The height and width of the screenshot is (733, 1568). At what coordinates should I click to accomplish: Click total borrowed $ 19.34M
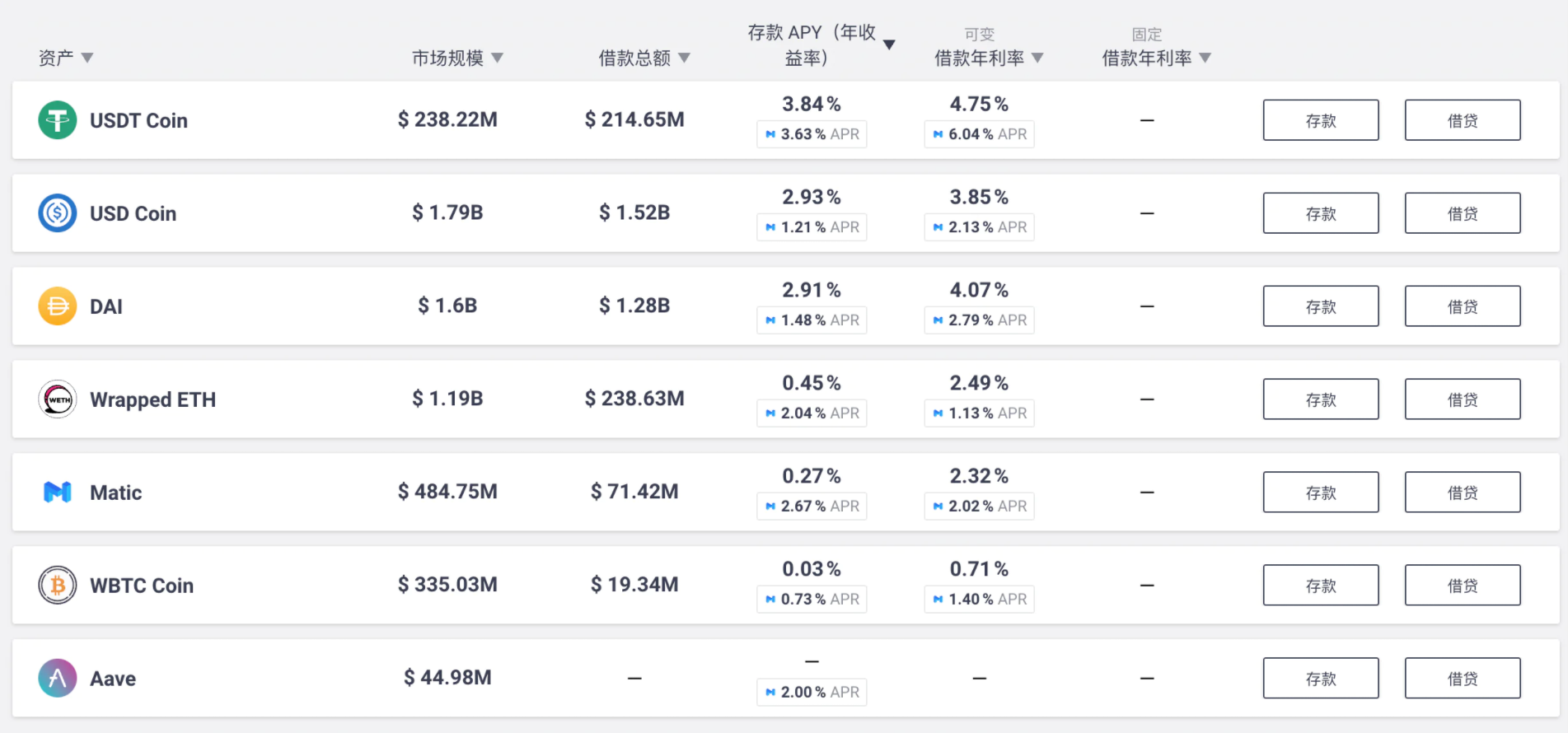[x=634, y=585]
